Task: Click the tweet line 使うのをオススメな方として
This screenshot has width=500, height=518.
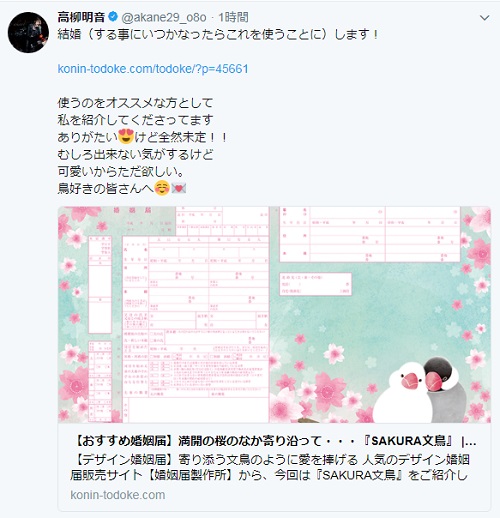Action: point(135,103)
